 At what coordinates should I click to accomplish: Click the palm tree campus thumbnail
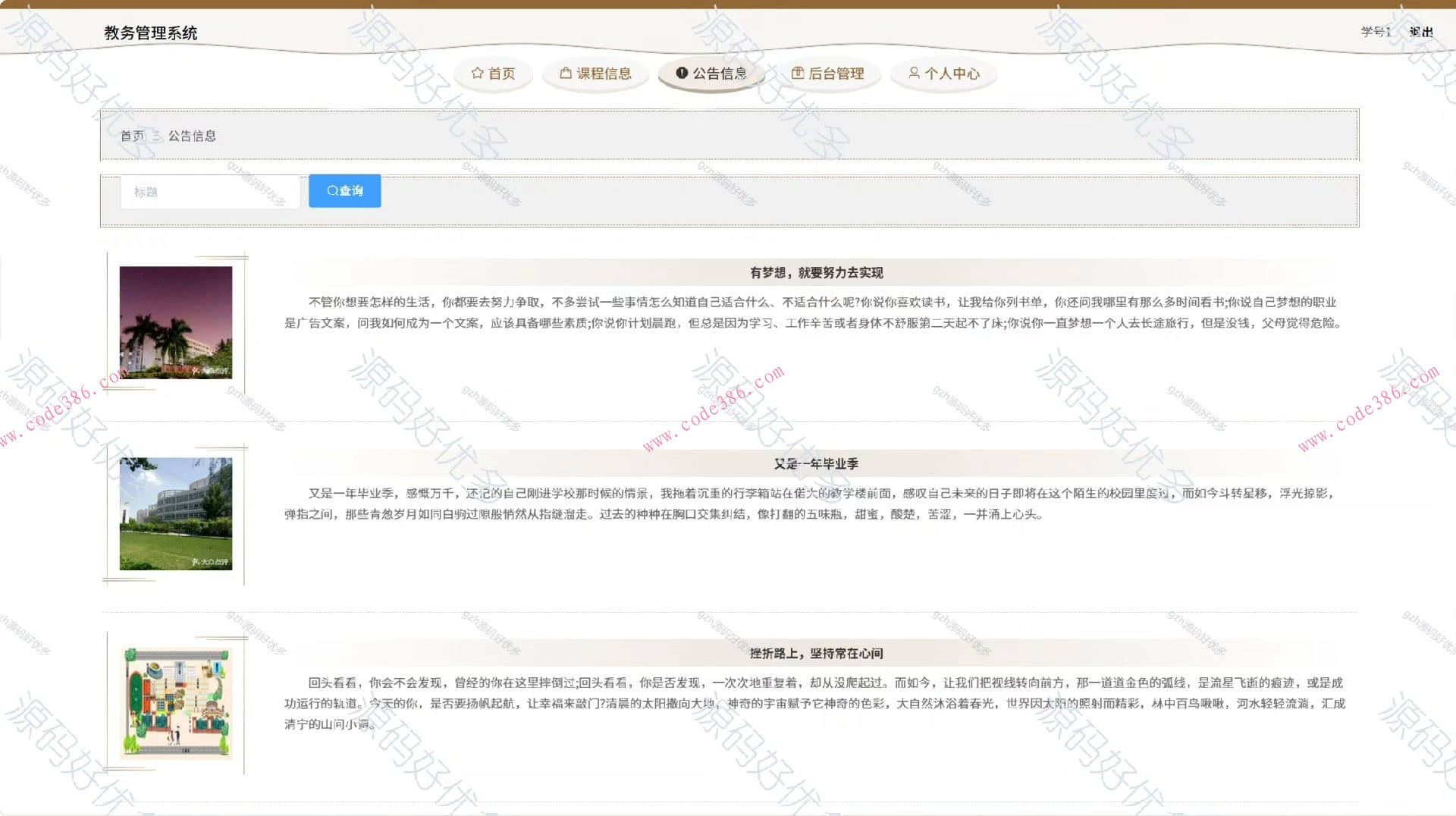(176, 323)
